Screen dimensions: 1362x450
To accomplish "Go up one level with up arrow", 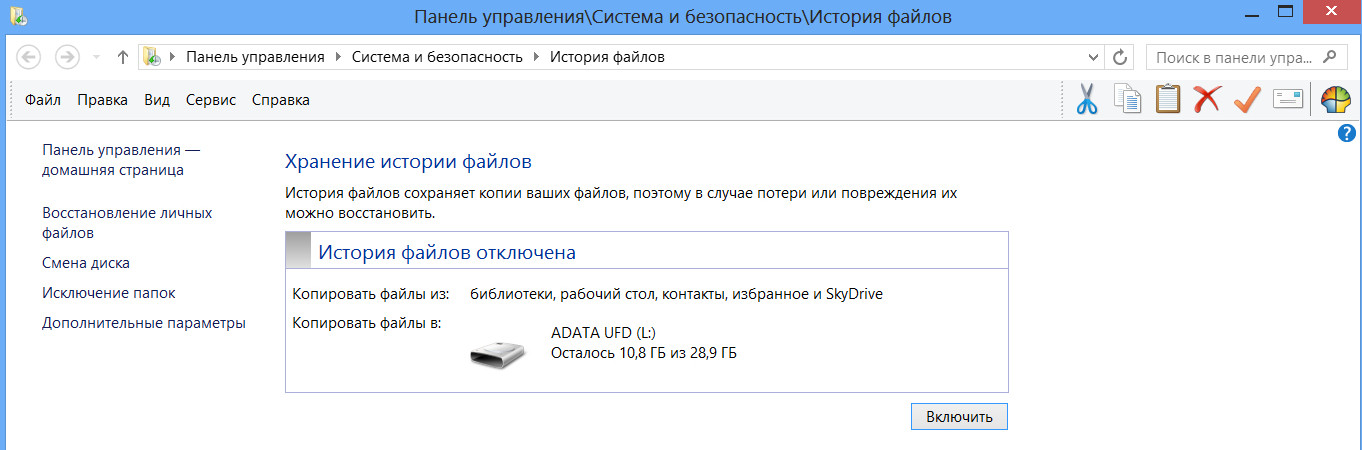I will [122, 57].
